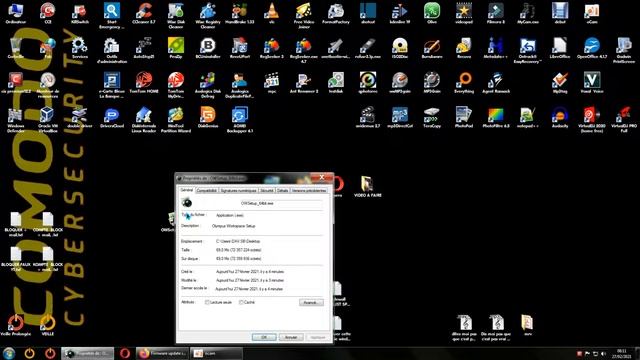The image size is (640, 360).
Task: Launch the FormatFactory shortcut
Action: [x=336, y=13]
